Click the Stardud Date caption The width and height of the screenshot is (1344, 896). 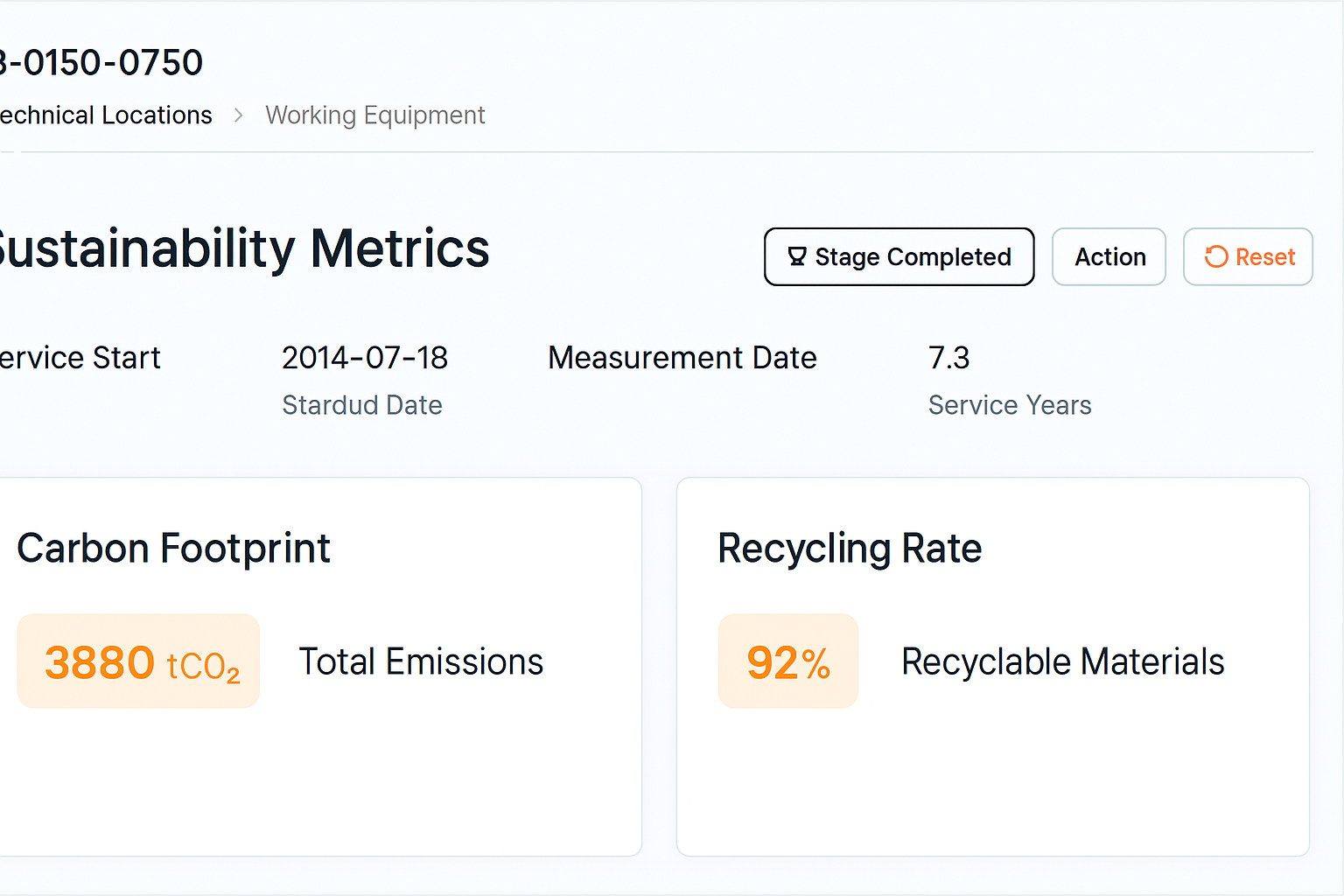click(x=362, y=405)
